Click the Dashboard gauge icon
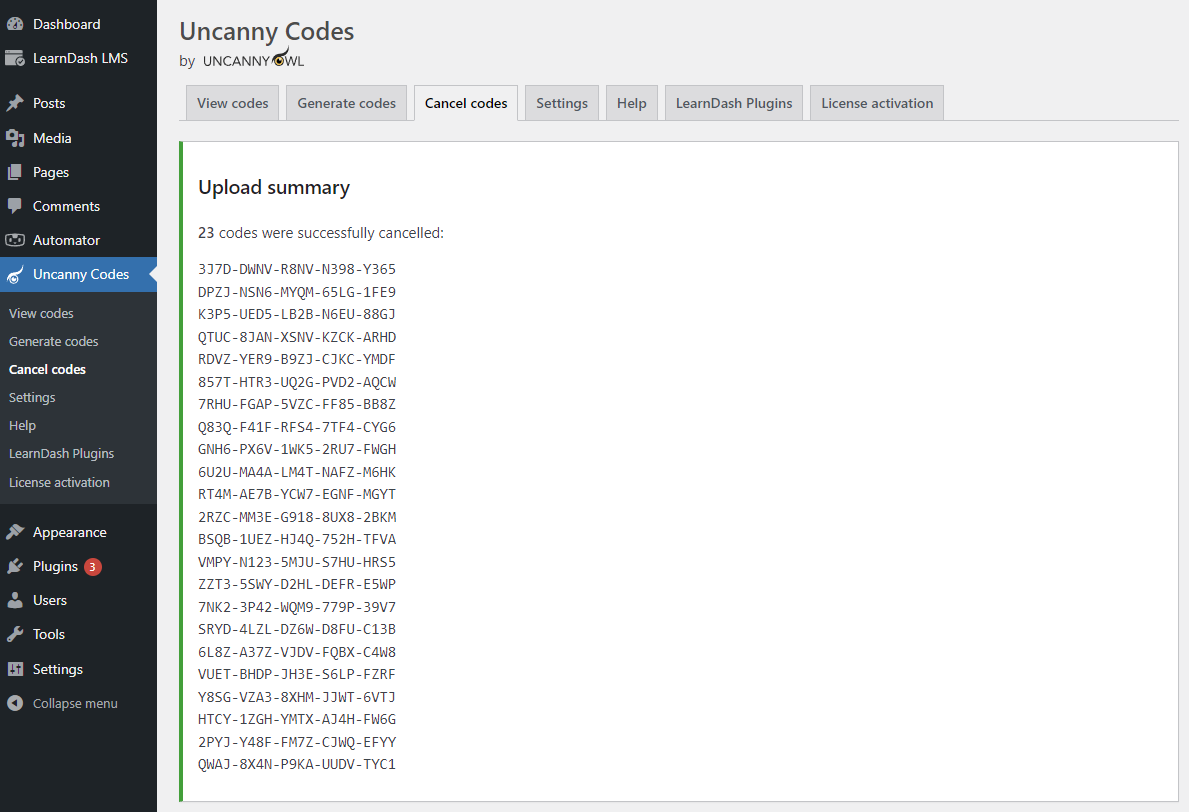Viewport: 1189px width, 812px height. (15, 24)
